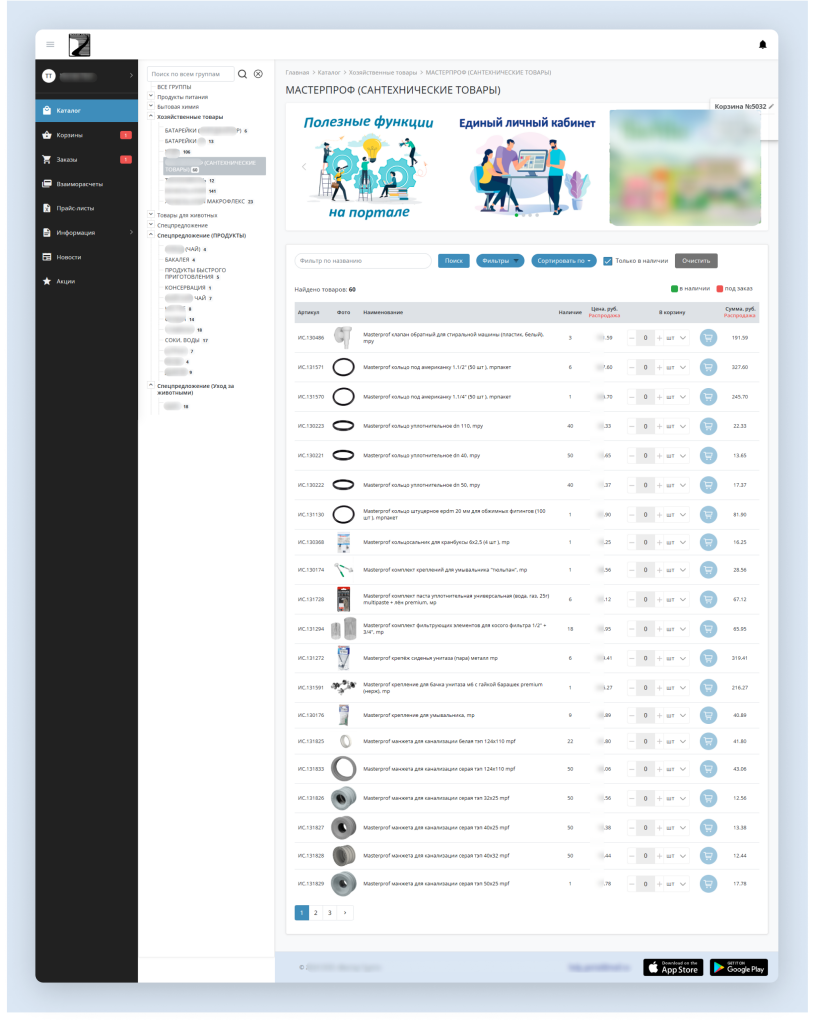Open Акции via the star icon in sidebar
This screenshot has height=1024, width=813.
coord(46,281)
